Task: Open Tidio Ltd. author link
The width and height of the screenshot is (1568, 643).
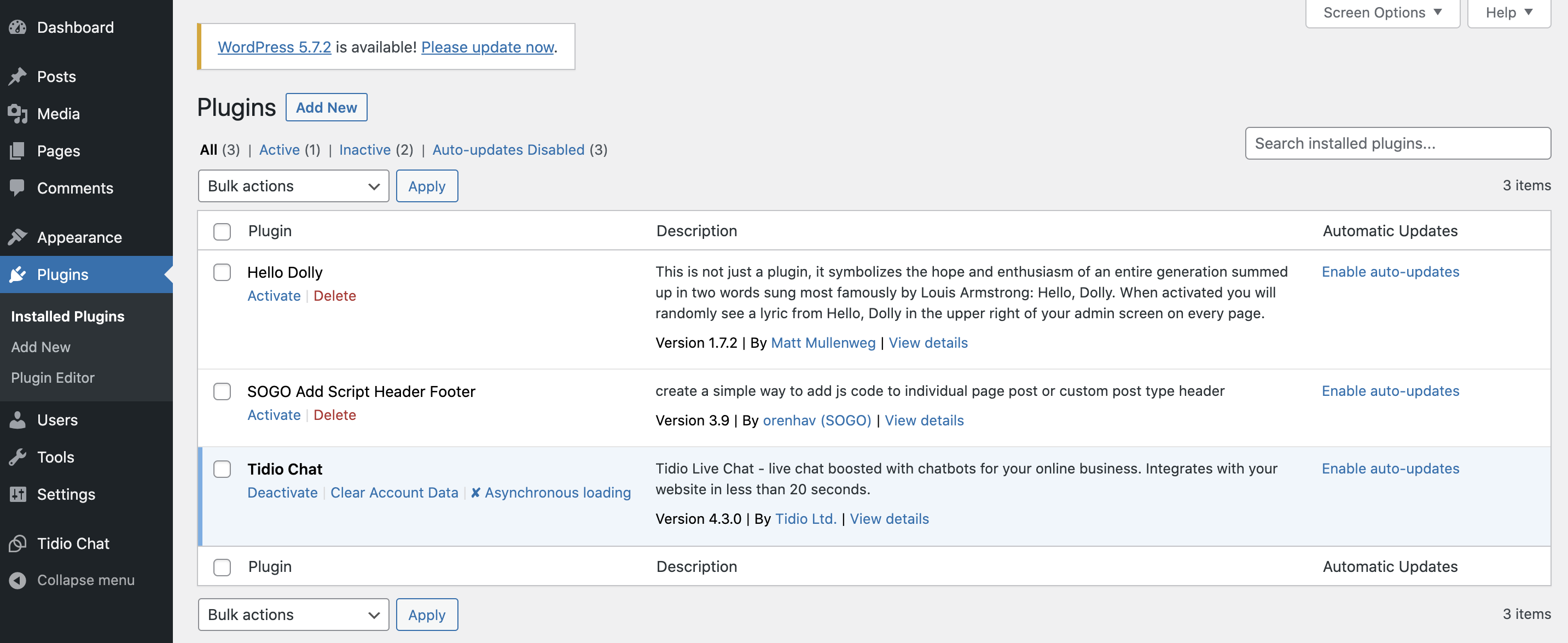Action: click(805, 519)
